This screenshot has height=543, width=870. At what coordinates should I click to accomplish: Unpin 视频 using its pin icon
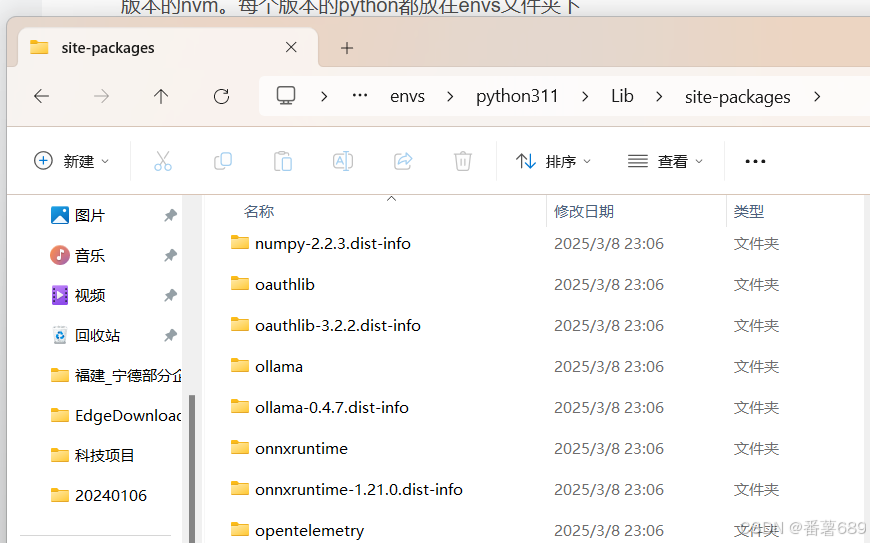point(170,296)
